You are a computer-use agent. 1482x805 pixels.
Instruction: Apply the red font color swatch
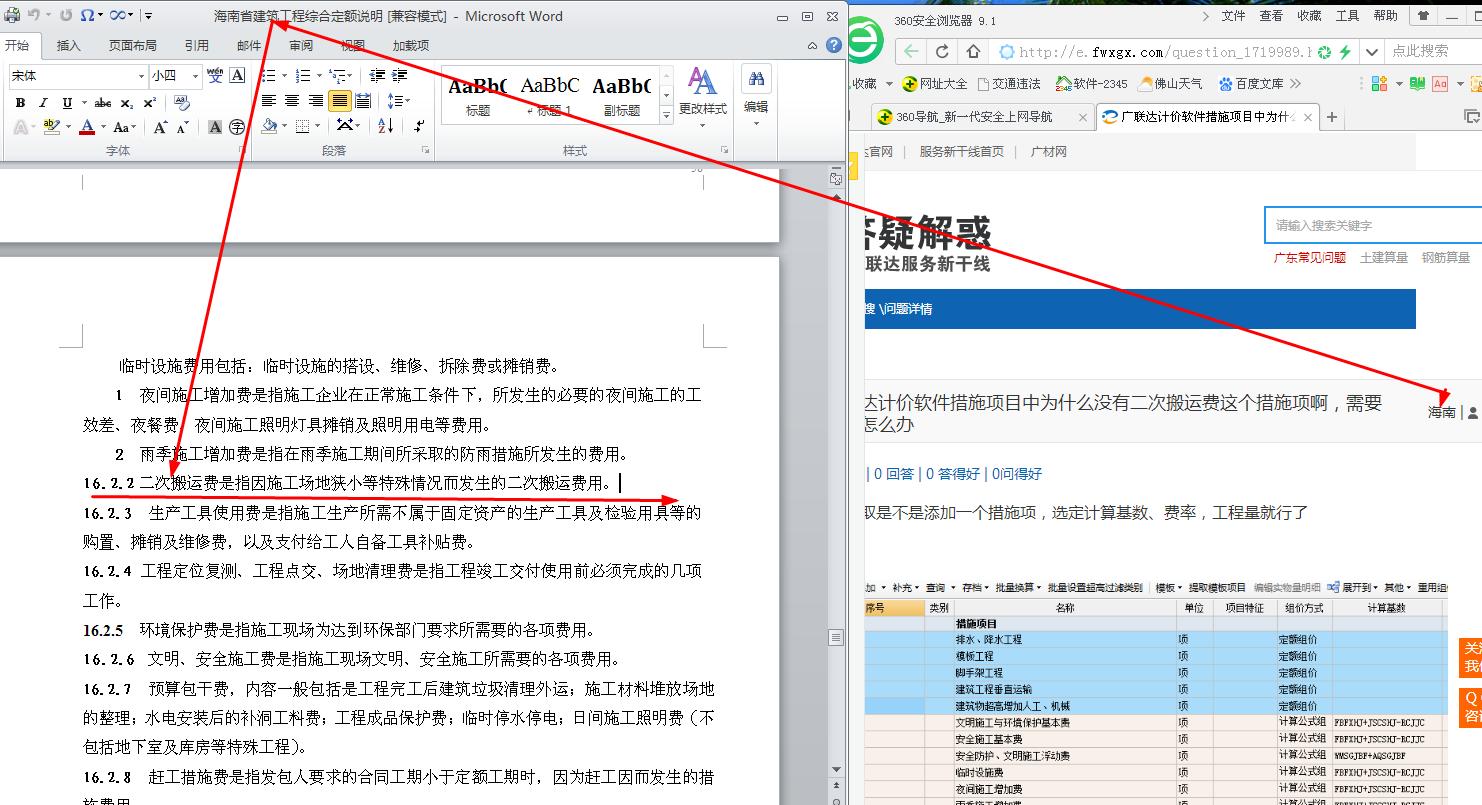pos(87,127)
